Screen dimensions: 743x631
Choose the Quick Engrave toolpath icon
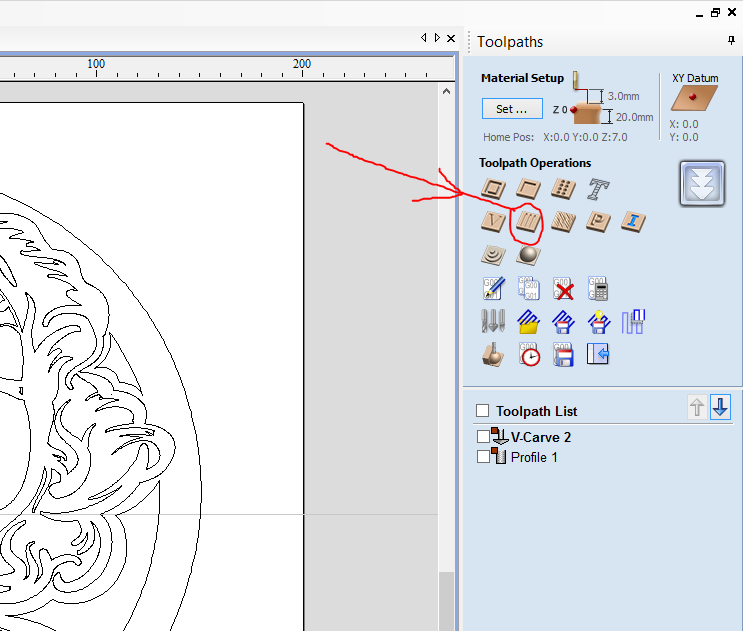598,188
